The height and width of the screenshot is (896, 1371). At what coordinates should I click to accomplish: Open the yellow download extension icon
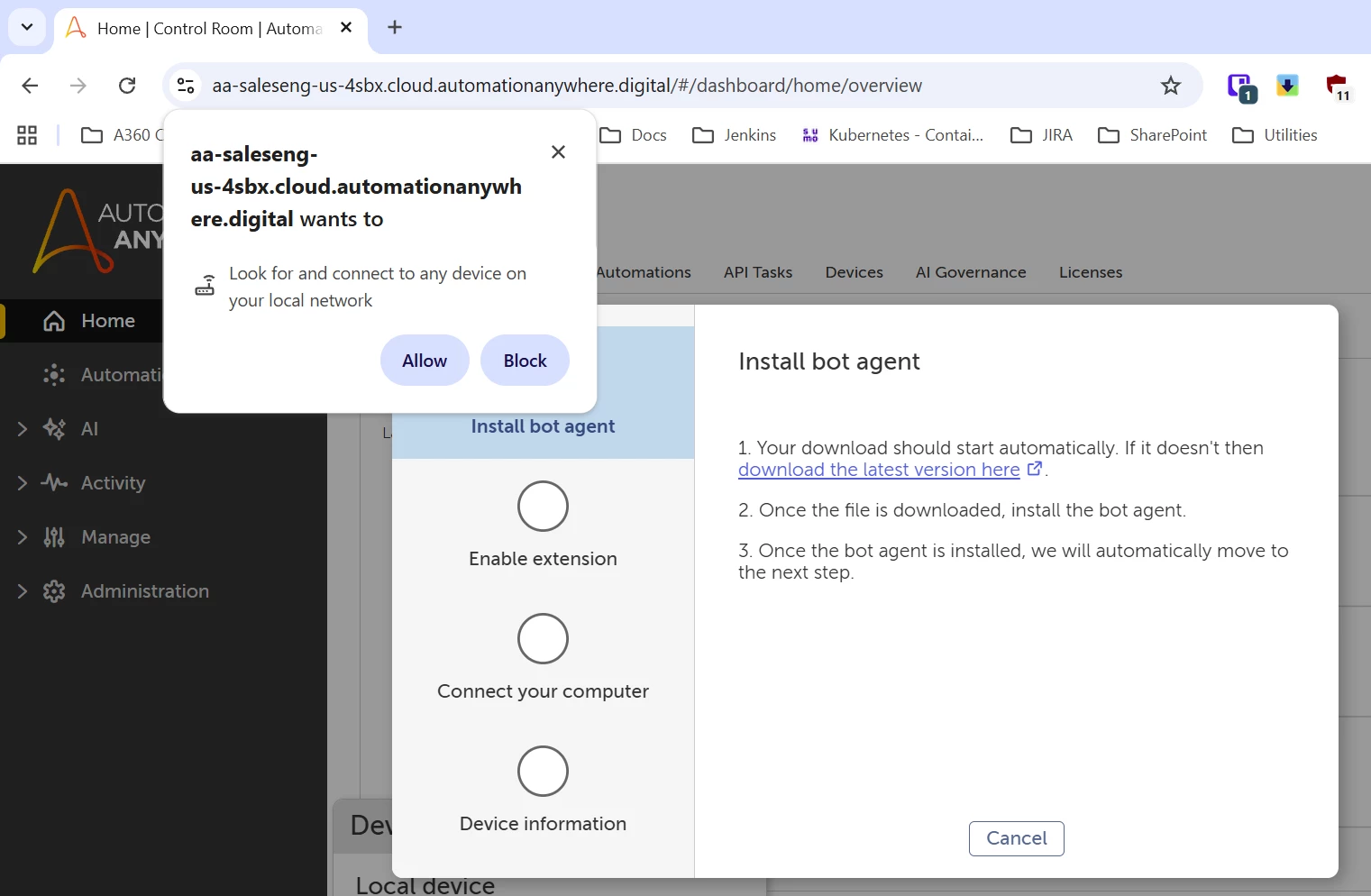(1287, 86)
